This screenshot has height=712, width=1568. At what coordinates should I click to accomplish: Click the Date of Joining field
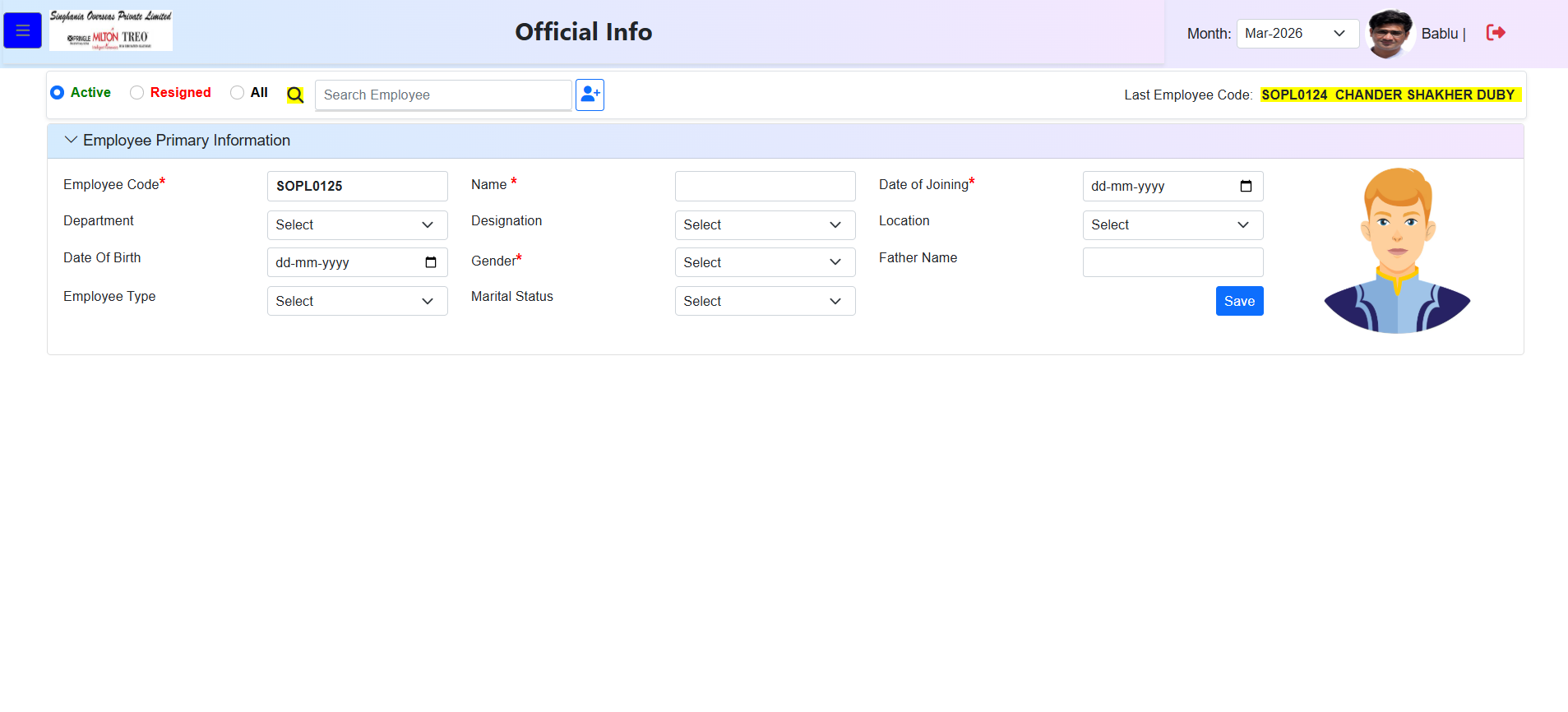pos(1173,186)
